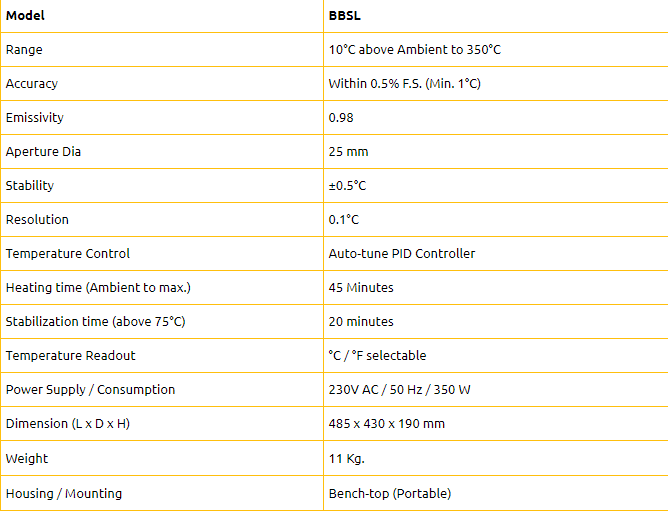The image size is (668, 511).
Task: Click the Accuracy label
Action: coord(32,84)
